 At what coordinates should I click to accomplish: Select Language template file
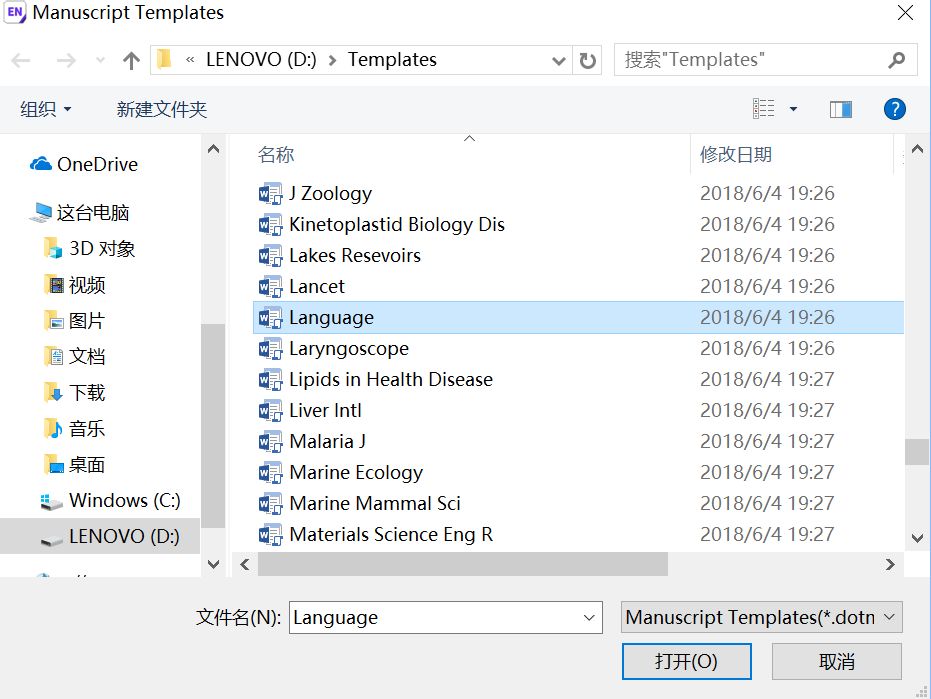click(x=578, y=317)
